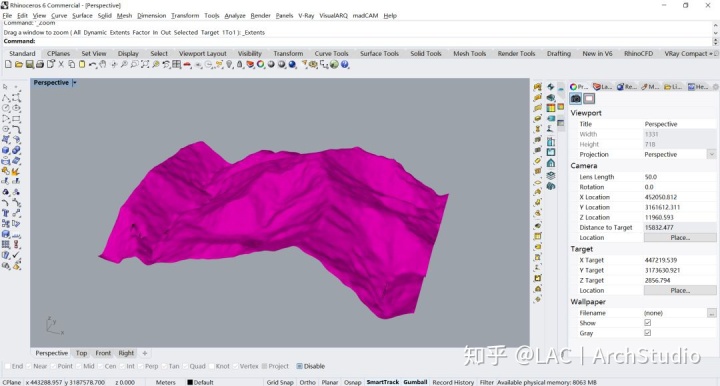Image resolution: width=720 pixels, height=386 pixels.
Task: Click the Explode tool icon in left sidebar
Action: coord(16,171)
